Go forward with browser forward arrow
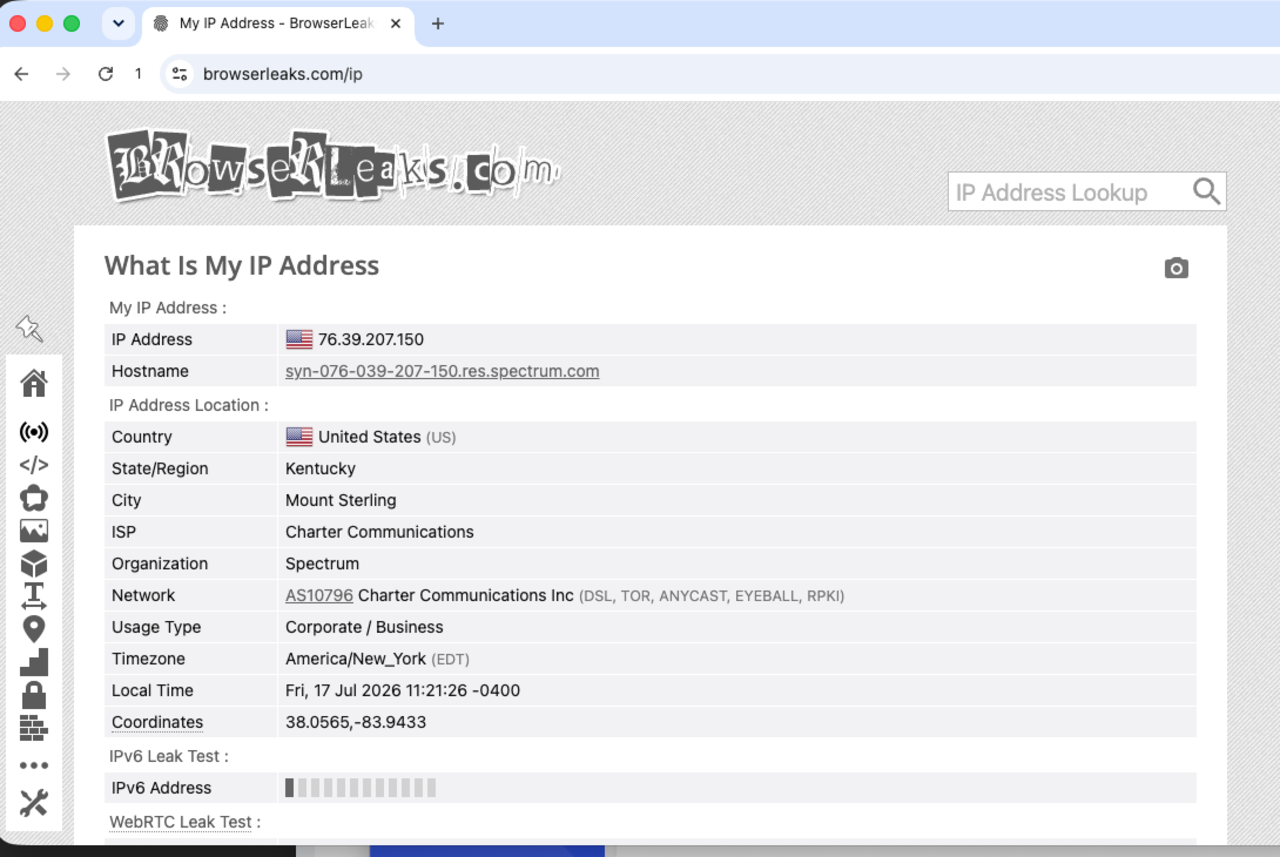The image size is (1280, 857). click(63, 74)
